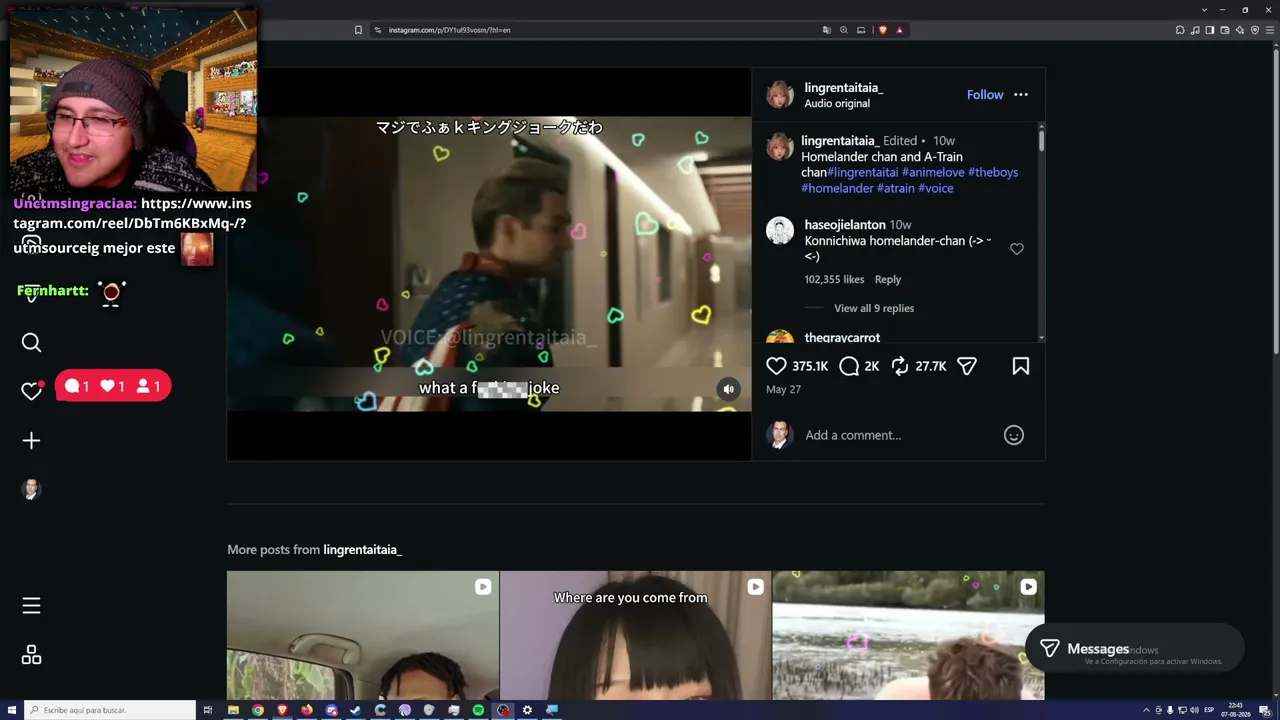
Task: Save the post with the bookmark icon
Action: [1021, 366]
